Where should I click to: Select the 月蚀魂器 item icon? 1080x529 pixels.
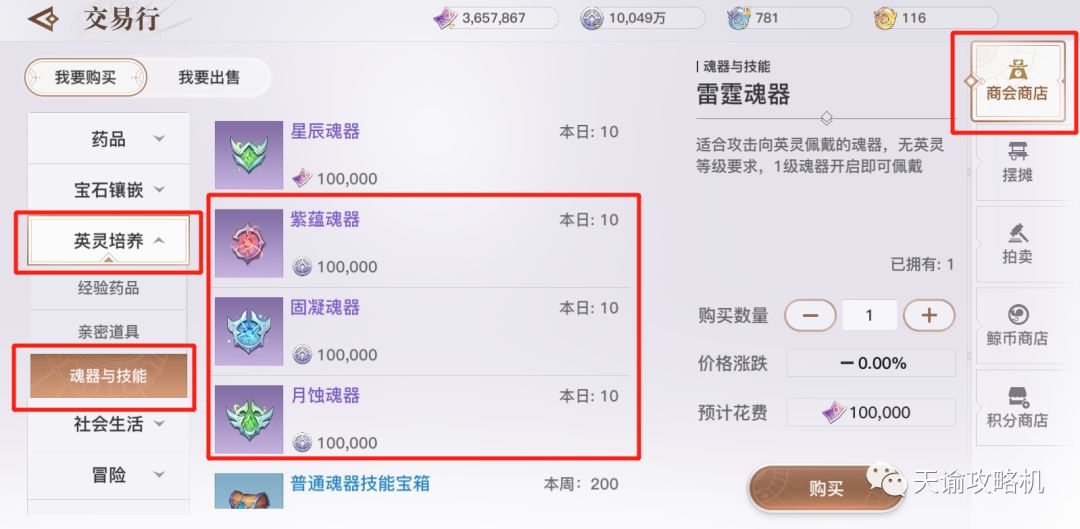pyautogui.click(x=249, y=419)
